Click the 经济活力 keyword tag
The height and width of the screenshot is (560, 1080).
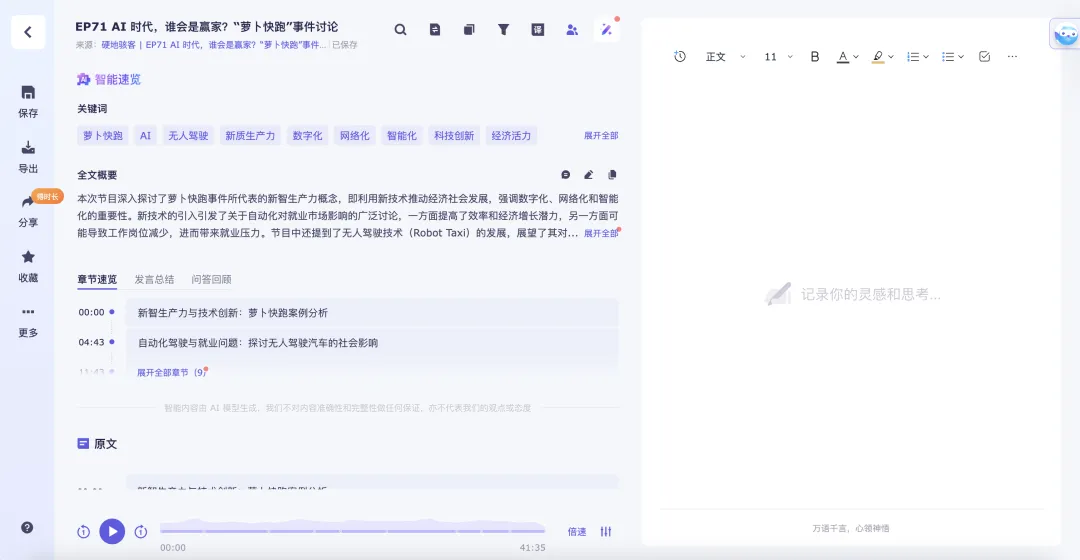511,136
